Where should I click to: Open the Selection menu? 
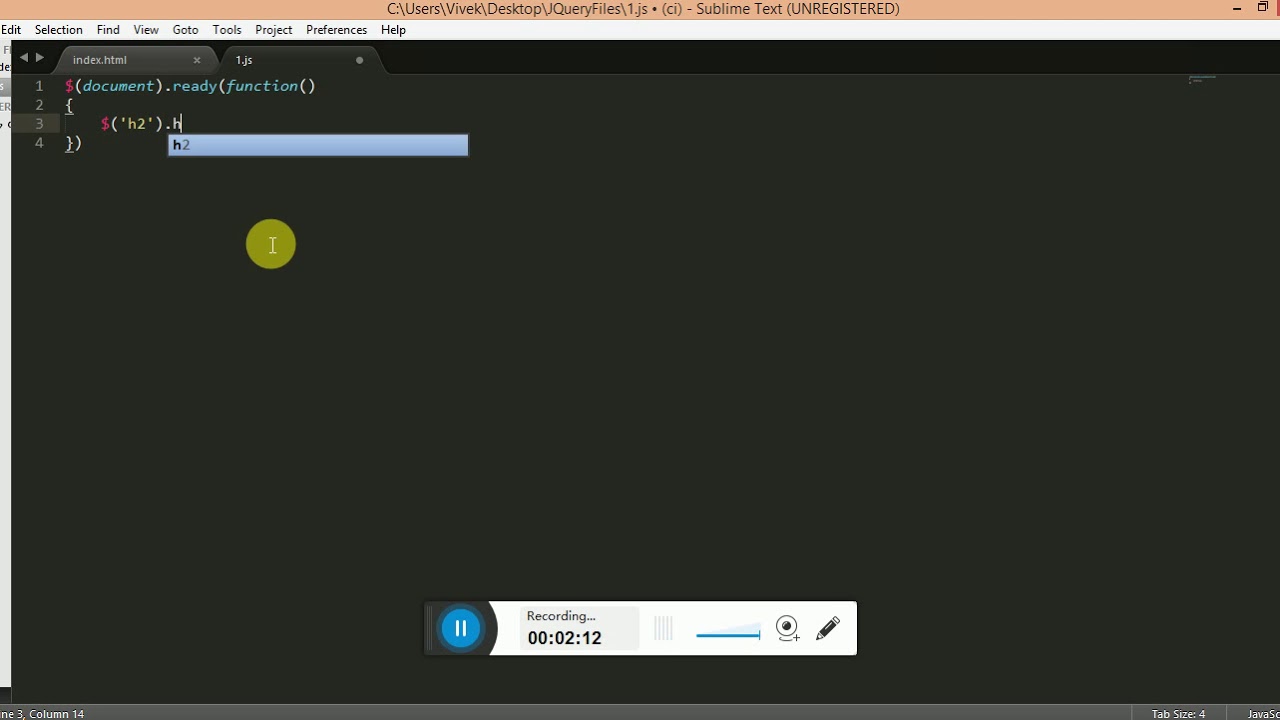(58, 30)
